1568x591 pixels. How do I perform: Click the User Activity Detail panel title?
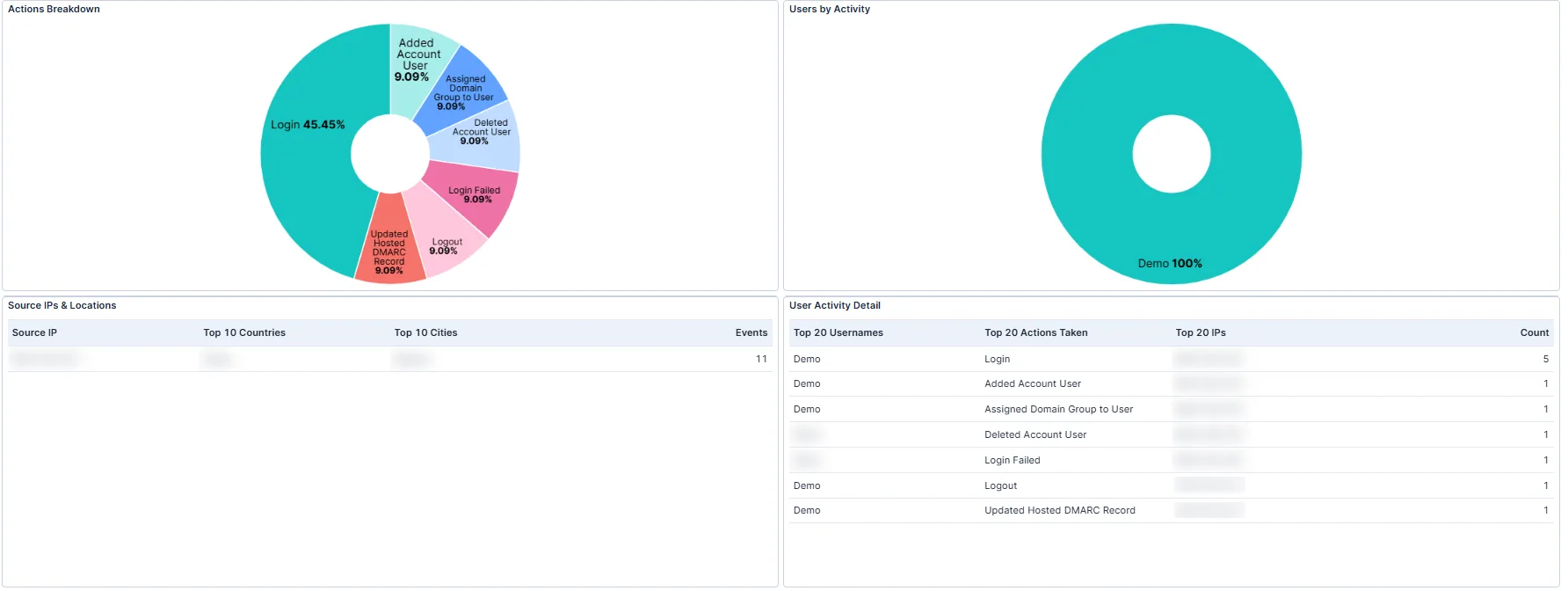click(834, 305)
